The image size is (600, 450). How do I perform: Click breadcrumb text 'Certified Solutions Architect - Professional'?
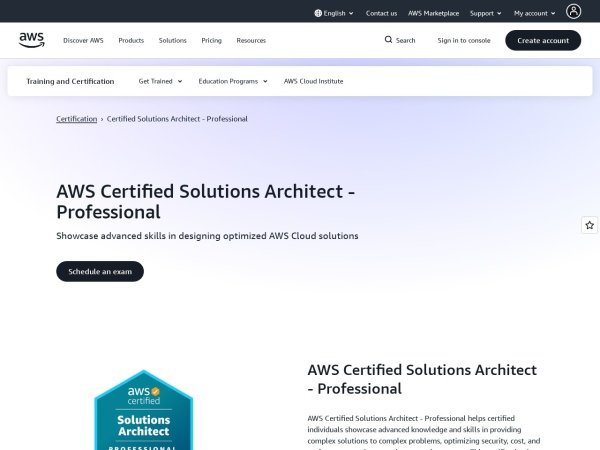coord(177,119)
